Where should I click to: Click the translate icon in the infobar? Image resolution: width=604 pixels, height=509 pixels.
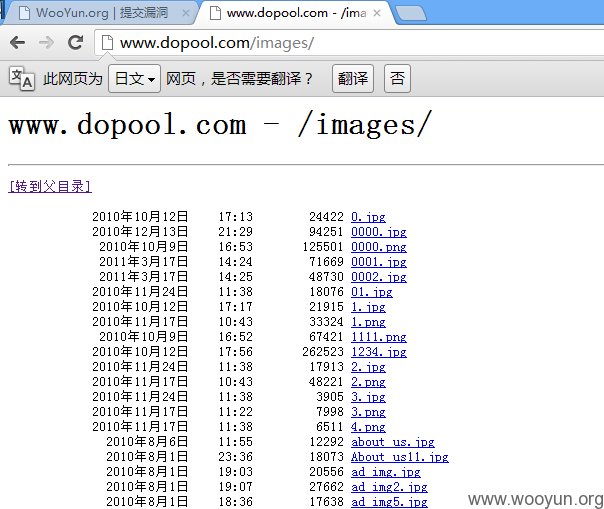coord(22,79)
